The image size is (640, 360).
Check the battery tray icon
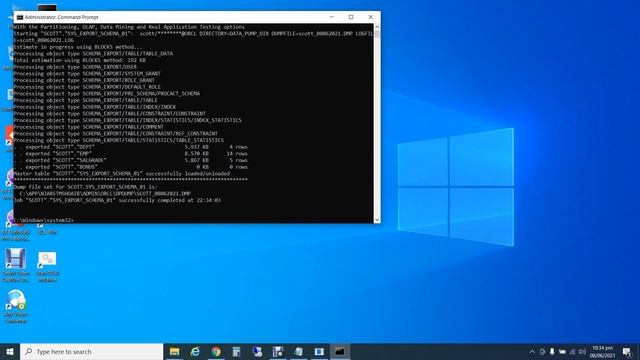pos(562,351)
